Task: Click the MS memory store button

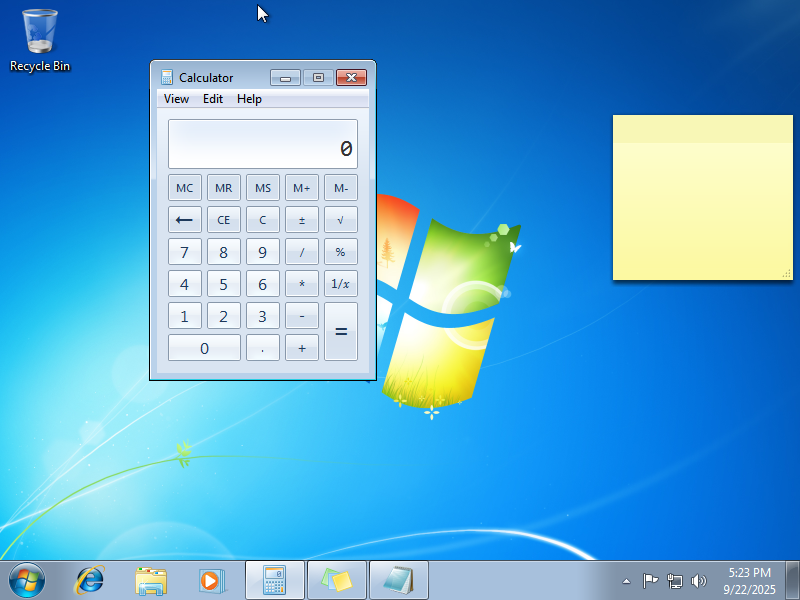Action: 263,188
